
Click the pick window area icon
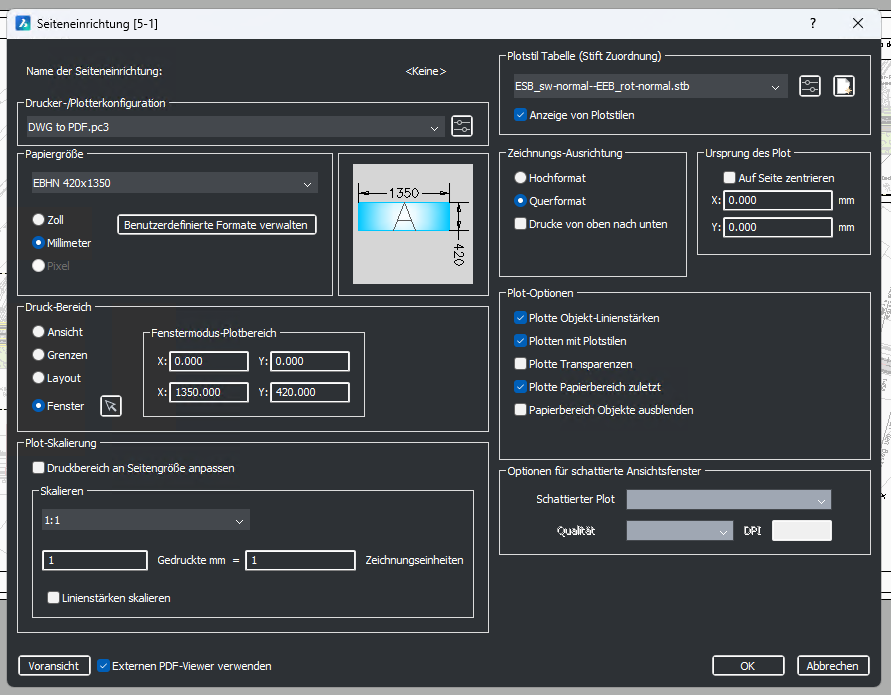[x=111, y=405]
